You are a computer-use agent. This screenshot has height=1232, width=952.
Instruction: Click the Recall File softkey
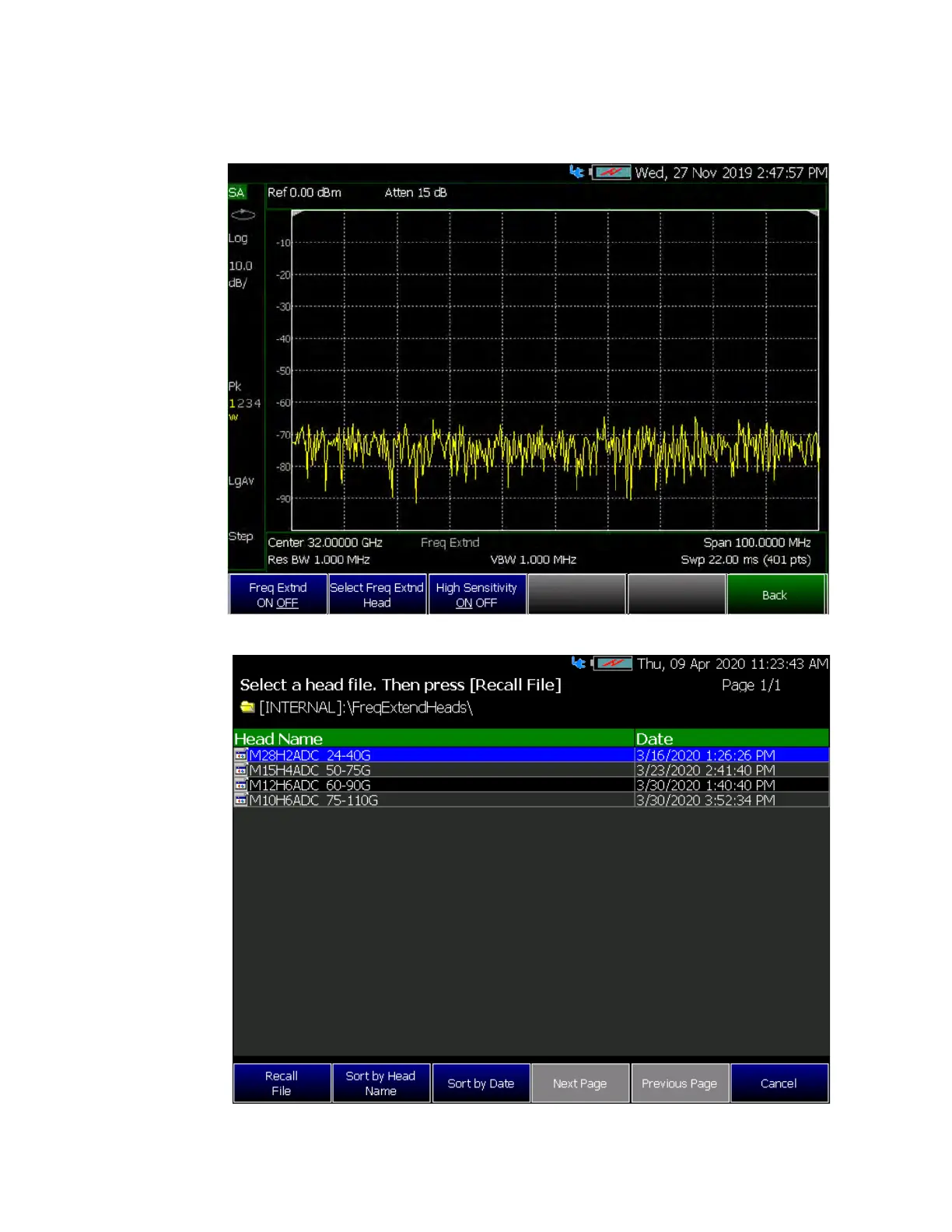click(282, 1083)
